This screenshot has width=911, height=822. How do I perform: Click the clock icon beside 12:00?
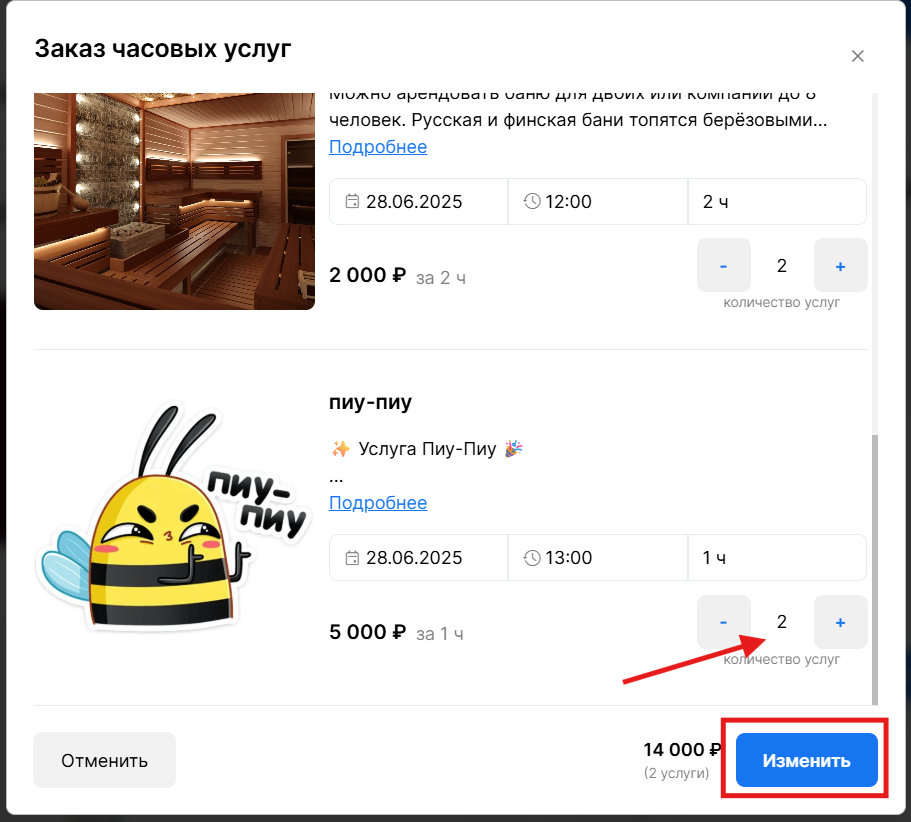coord(532,202)
